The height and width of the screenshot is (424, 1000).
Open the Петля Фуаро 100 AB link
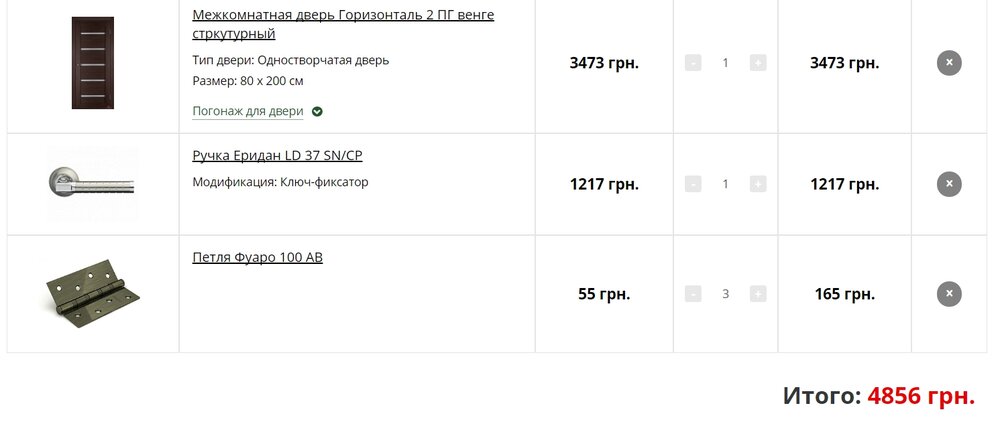pyautogui.click(x=257, y=258)
